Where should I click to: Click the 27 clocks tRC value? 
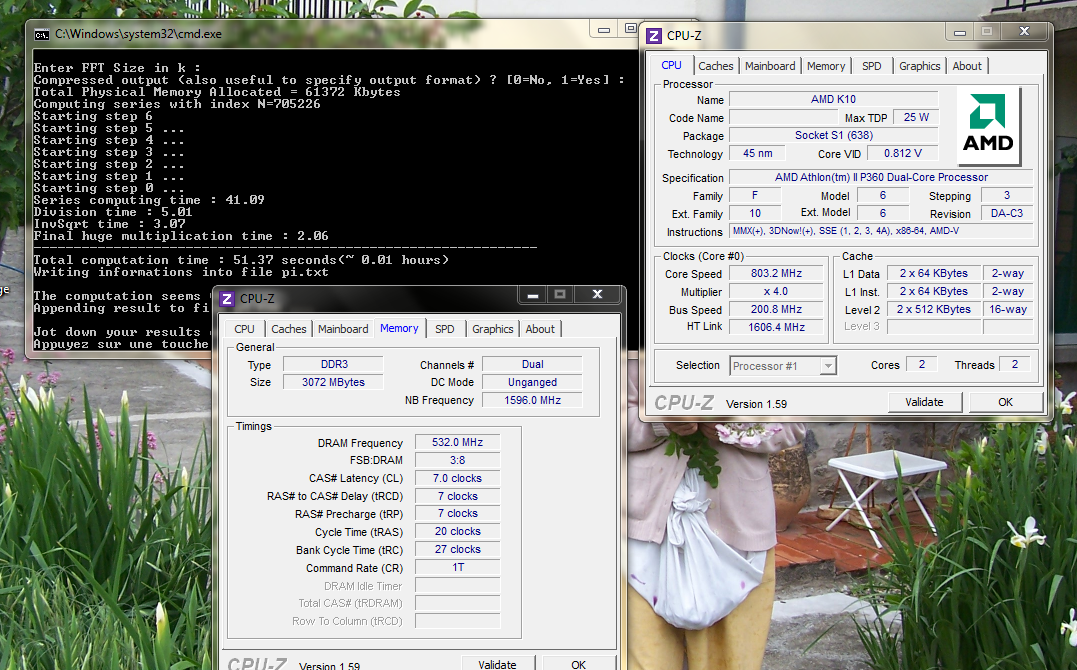(457, 549)
